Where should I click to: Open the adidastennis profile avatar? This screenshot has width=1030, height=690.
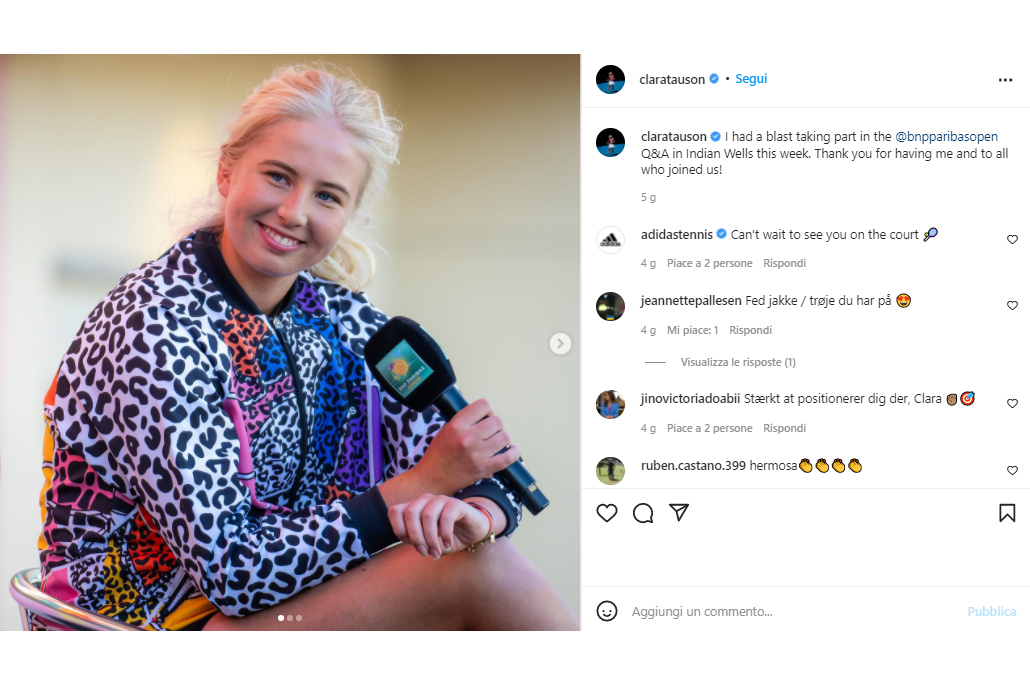[x=610, y=240]
